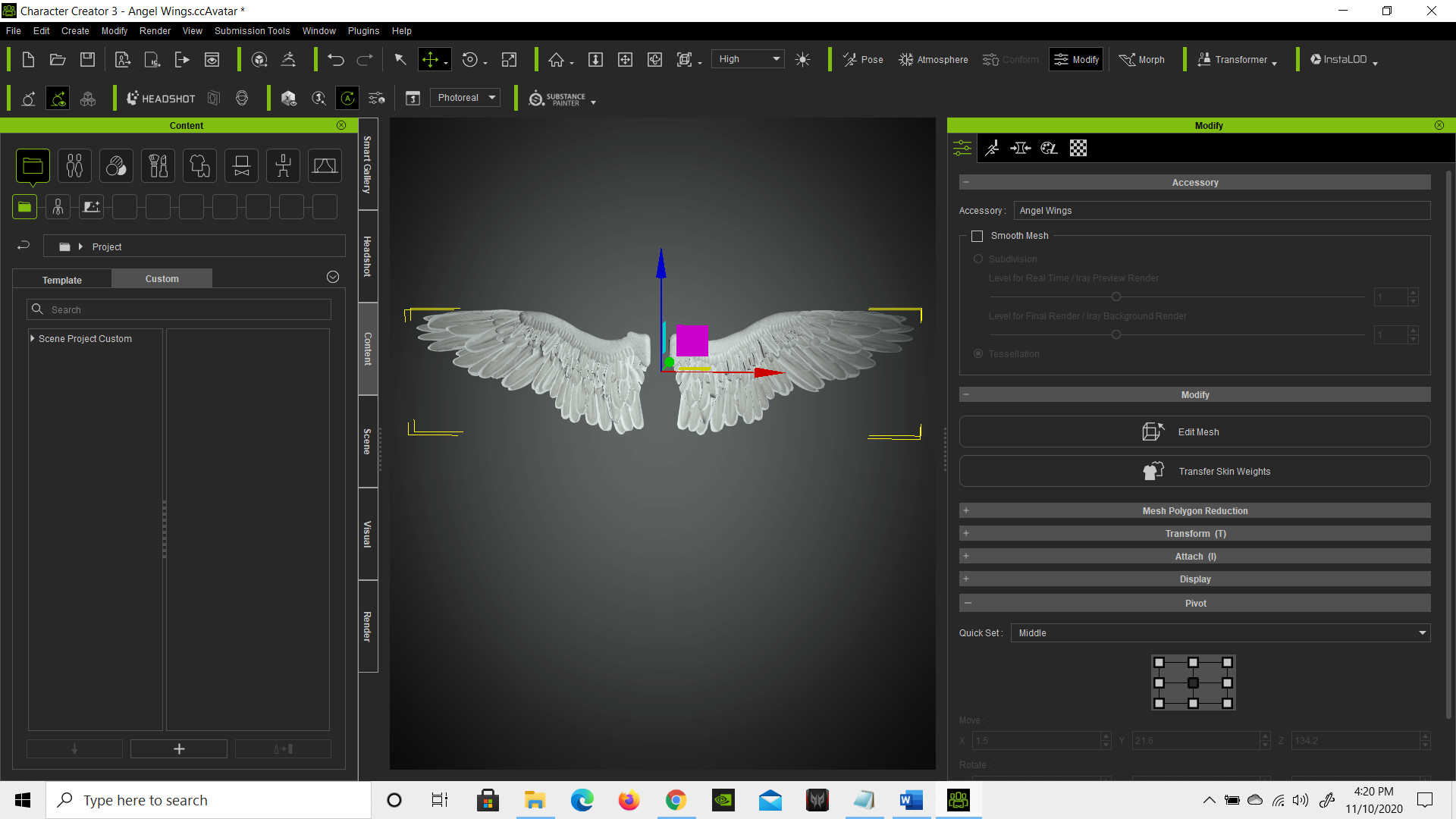The image size is (1456, 819).
Task: Select the center pivot point box
Action: 1193,682
